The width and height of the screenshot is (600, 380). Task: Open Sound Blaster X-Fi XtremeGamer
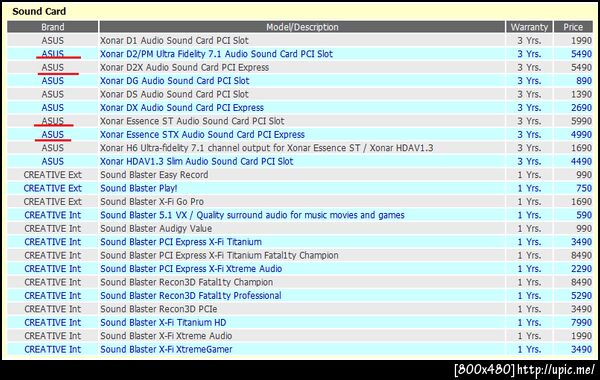(166, 349)
